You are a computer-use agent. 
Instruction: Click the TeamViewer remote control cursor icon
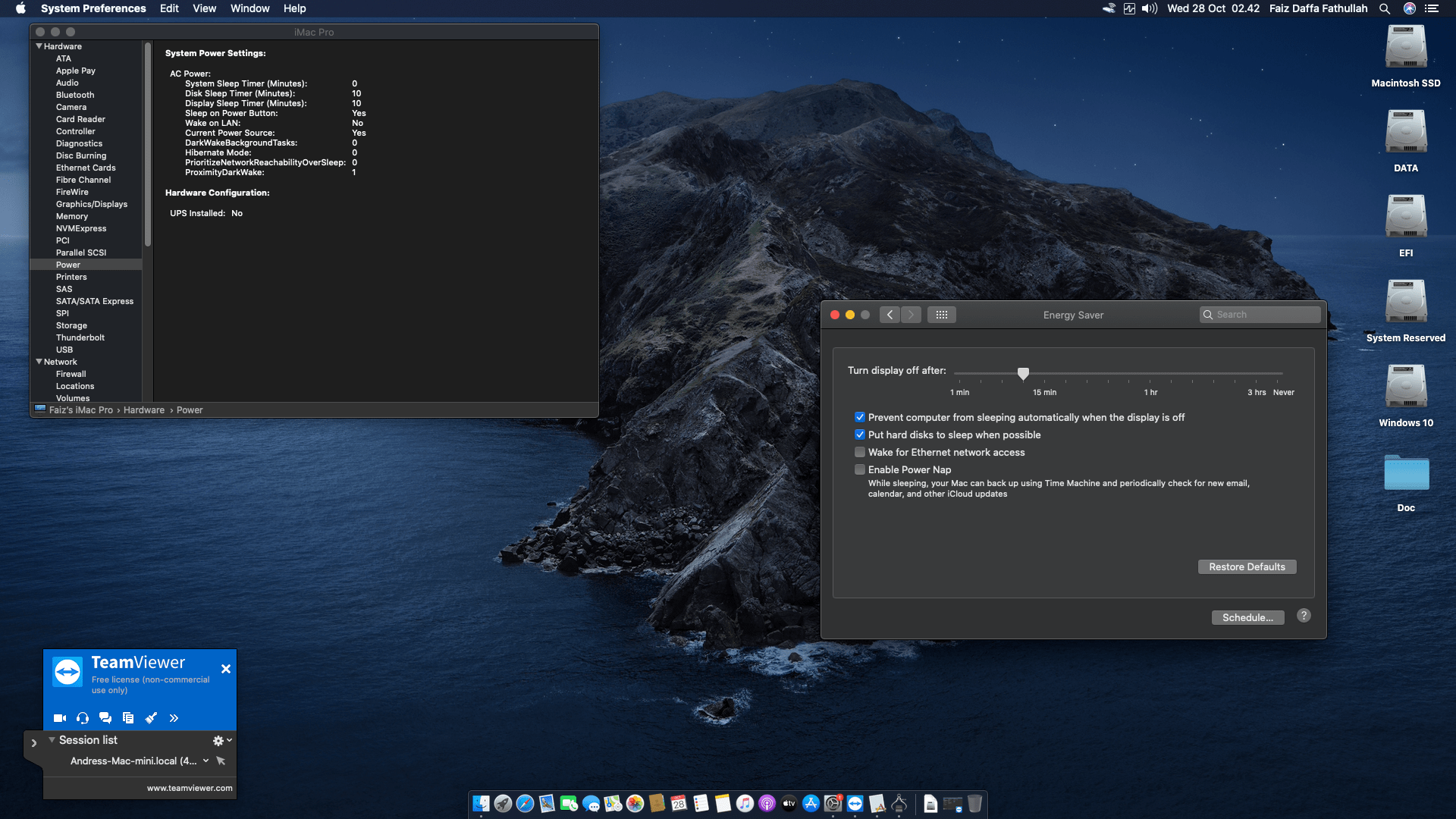[x=221, y=761]
